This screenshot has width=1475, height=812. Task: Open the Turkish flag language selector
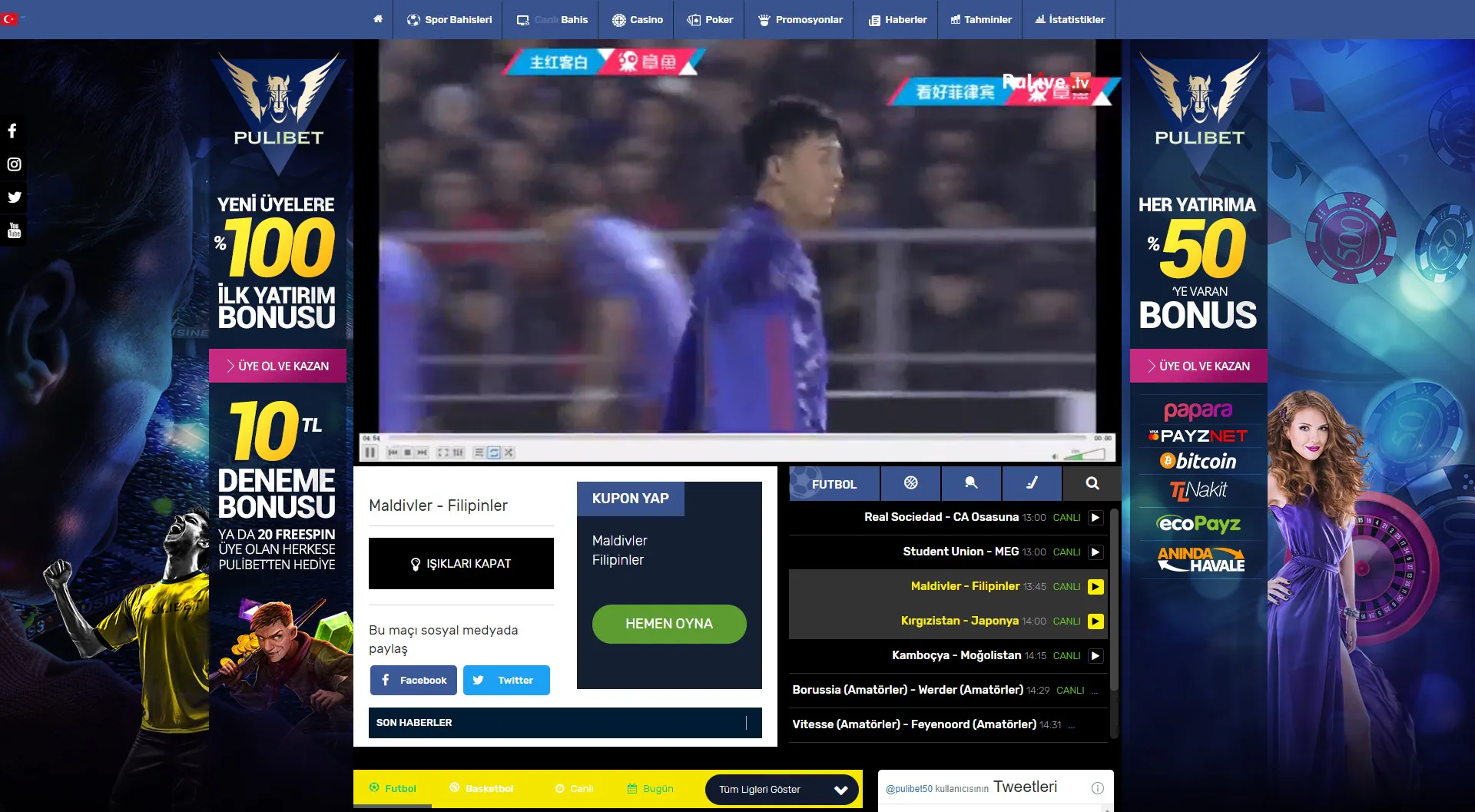10,18
